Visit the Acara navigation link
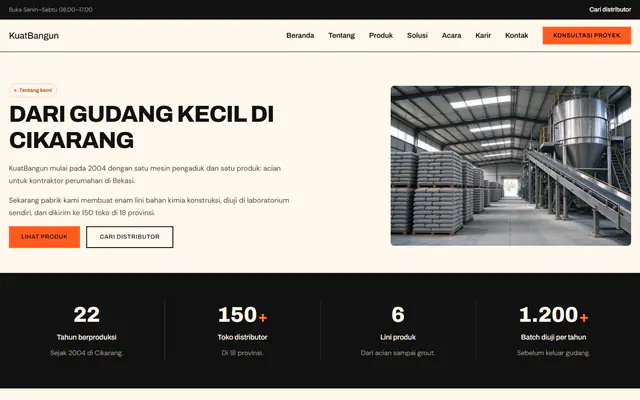 [x=451, y=36]
